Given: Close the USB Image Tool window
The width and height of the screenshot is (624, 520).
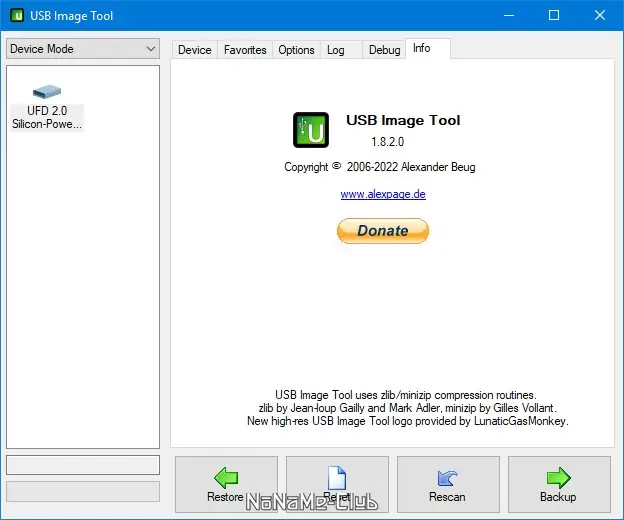Looking at the screenshot, I should 600,16.
